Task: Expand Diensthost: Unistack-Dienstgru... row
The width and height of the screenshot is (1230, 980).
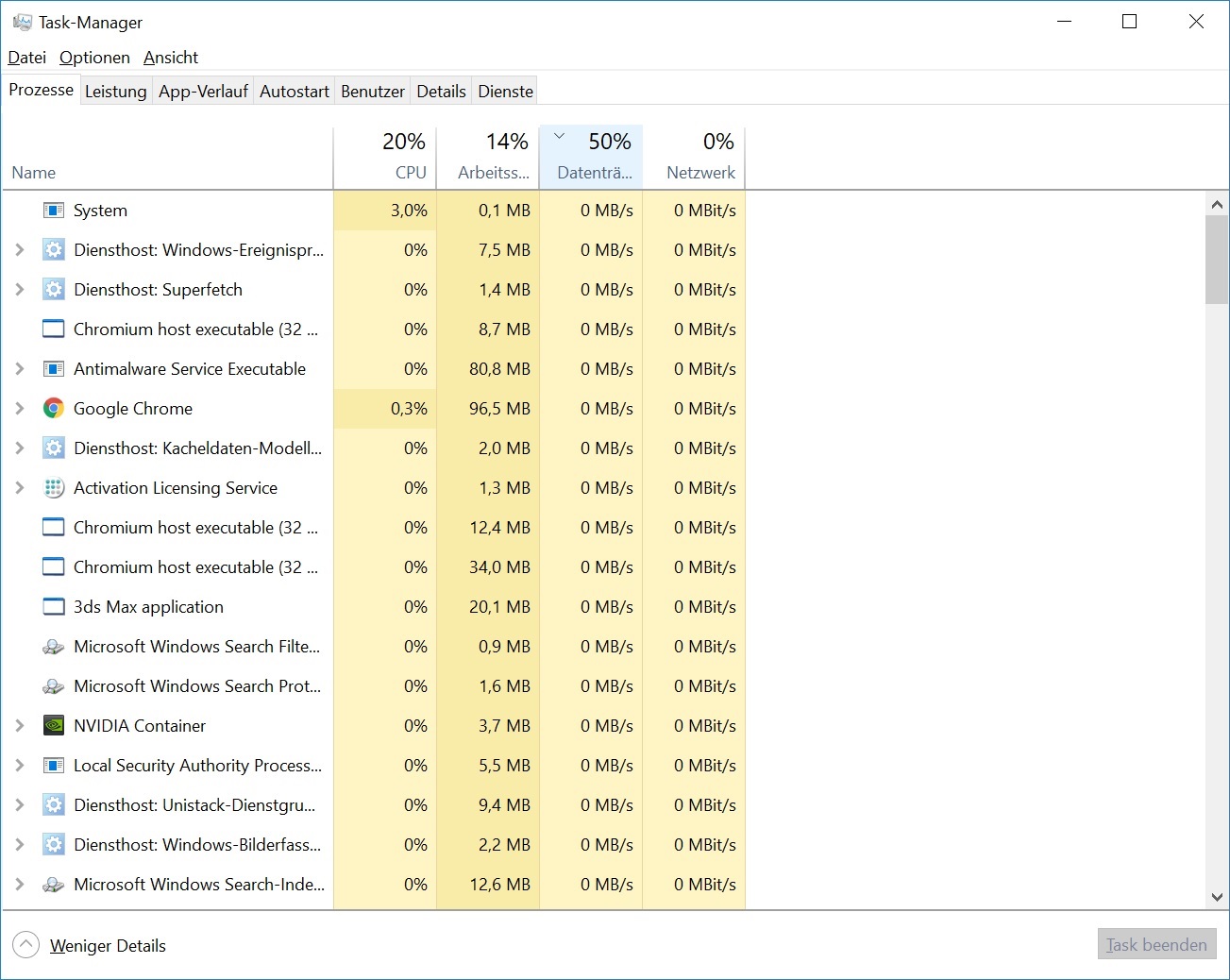Action: pos(20,805)
